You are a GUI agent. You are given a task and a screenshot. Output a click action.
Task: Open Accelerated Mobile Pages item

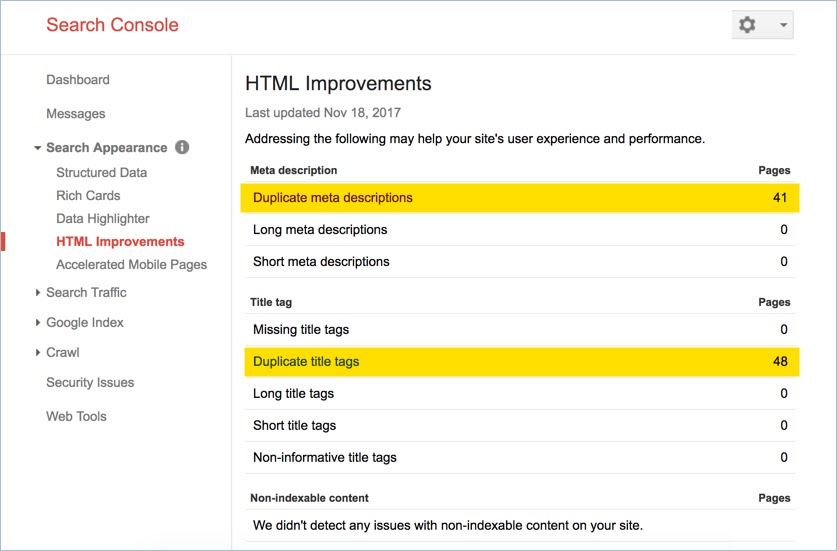click(x=131, y=265)
